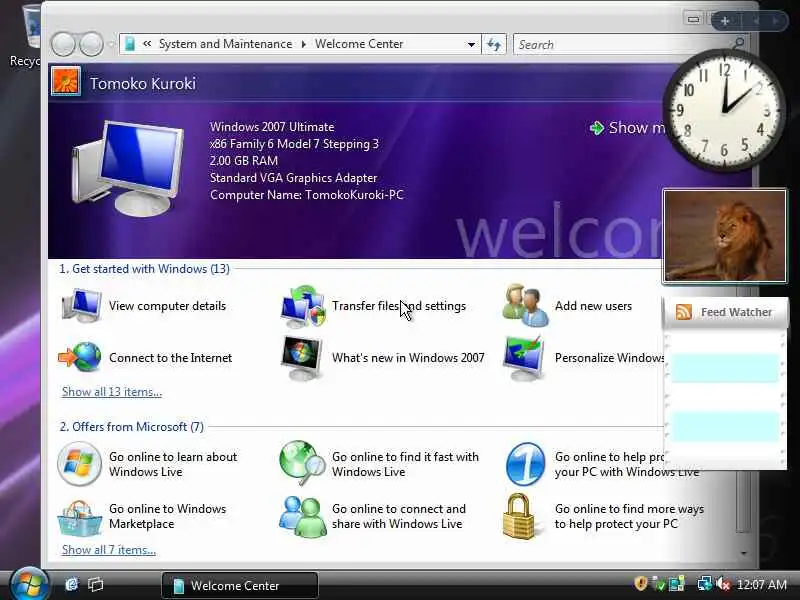Select Go online to connect and share
The image size is (800, 600).
click(x=372, y=516)
